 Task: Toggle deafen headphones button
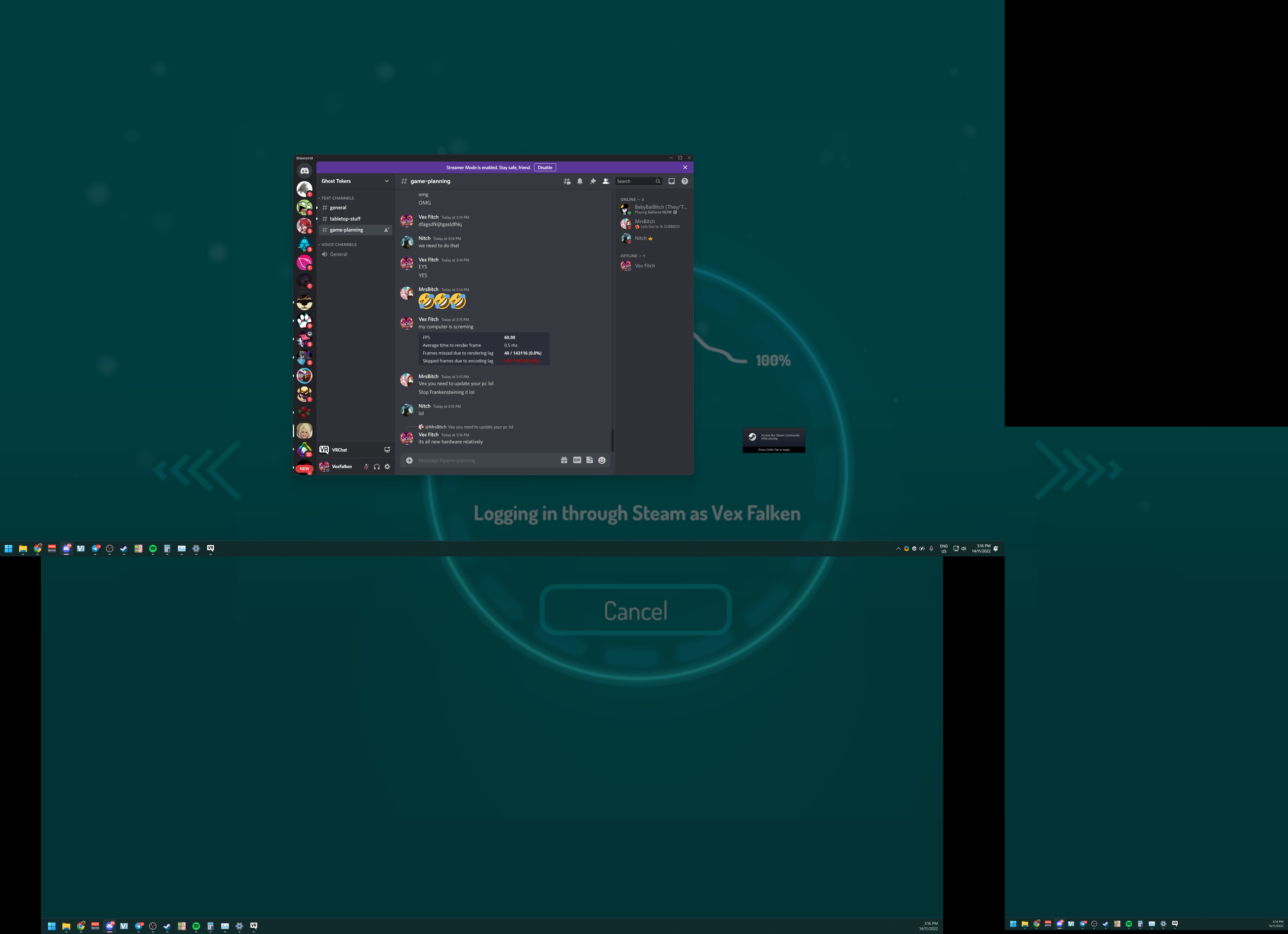(377, 467)
